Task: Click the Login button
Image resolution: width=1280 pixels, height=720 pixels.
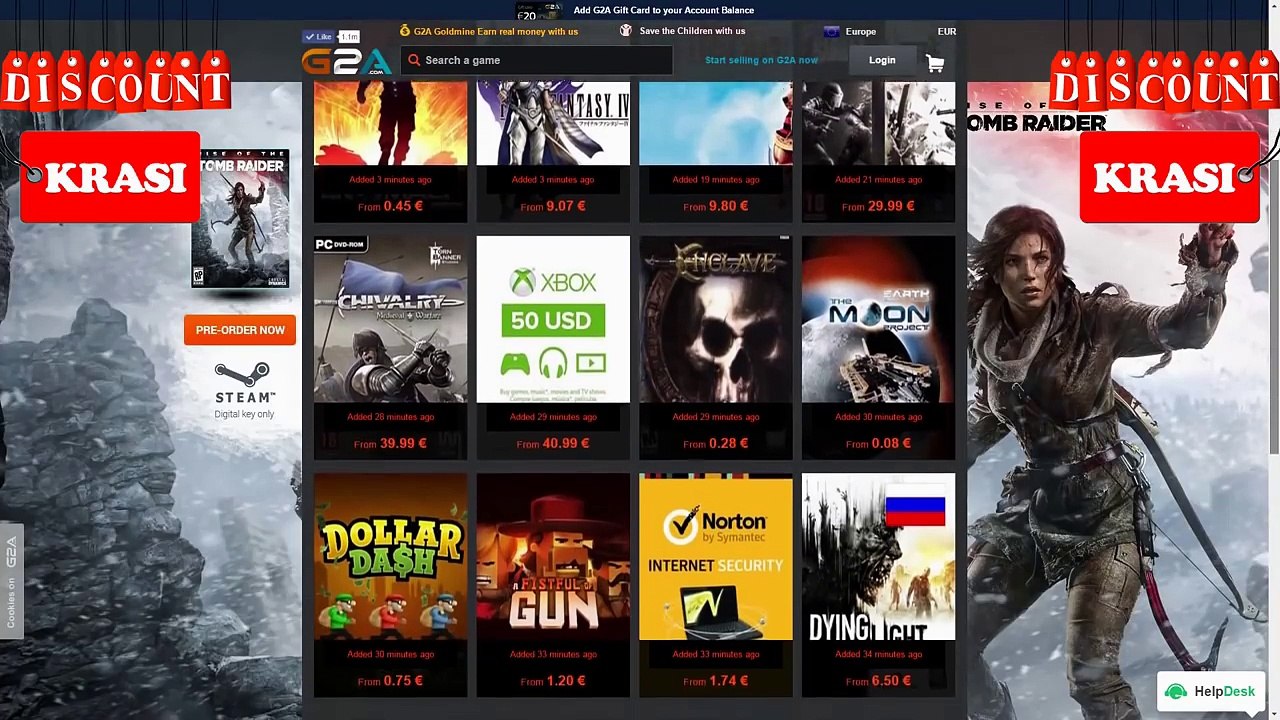Action: pyautogui.click(x=882, y=60)
